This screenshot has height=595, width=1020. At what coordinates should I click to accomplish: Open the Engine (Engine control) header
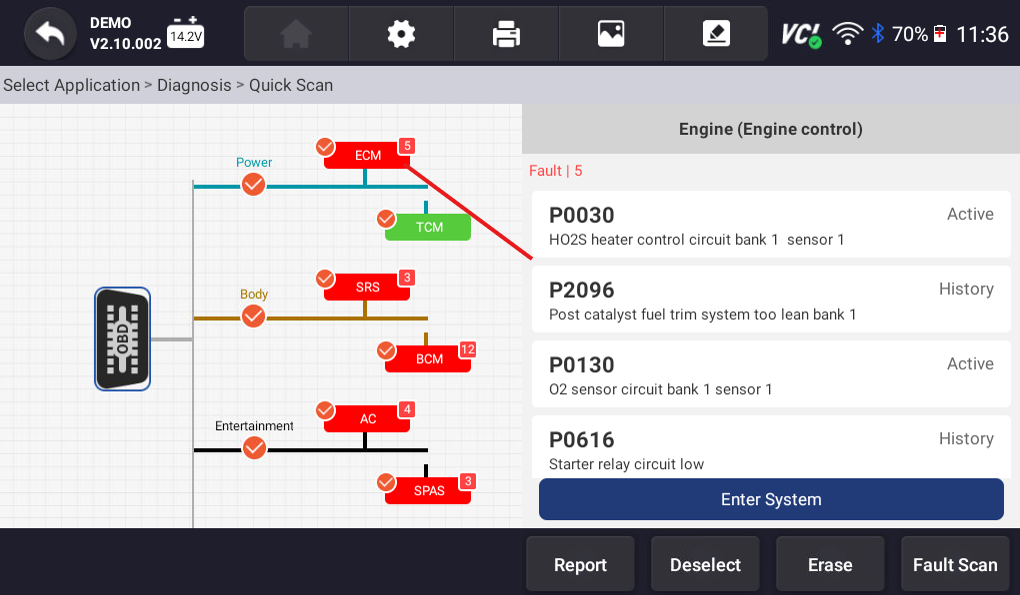point(770,128)
